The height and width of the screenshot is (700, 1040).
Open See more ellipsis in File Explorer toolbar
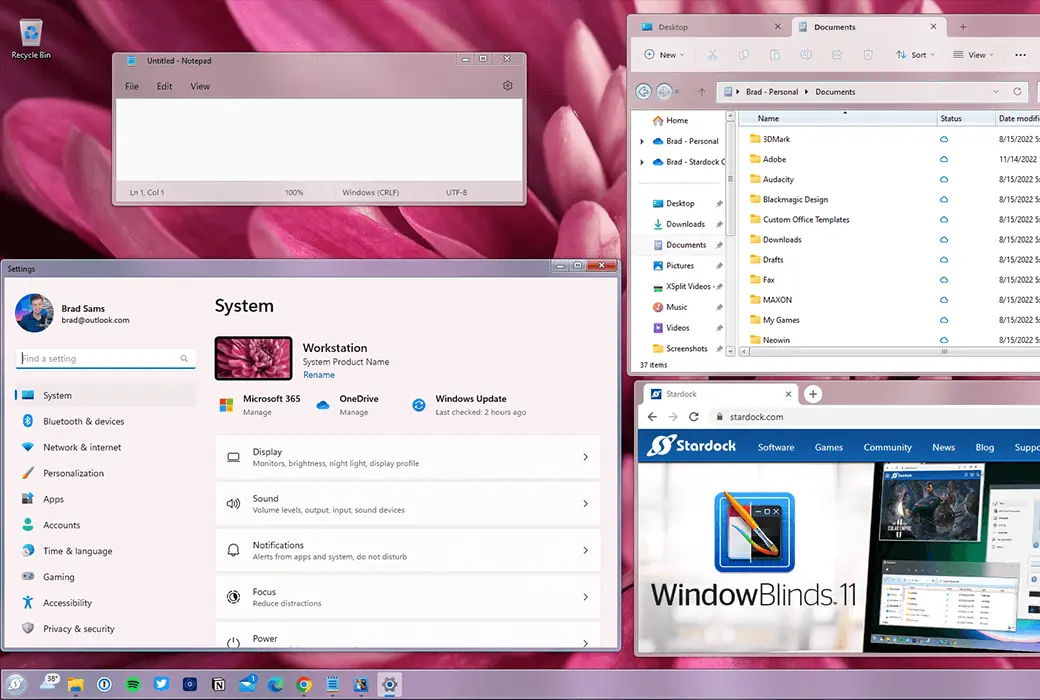[1020, 54]
